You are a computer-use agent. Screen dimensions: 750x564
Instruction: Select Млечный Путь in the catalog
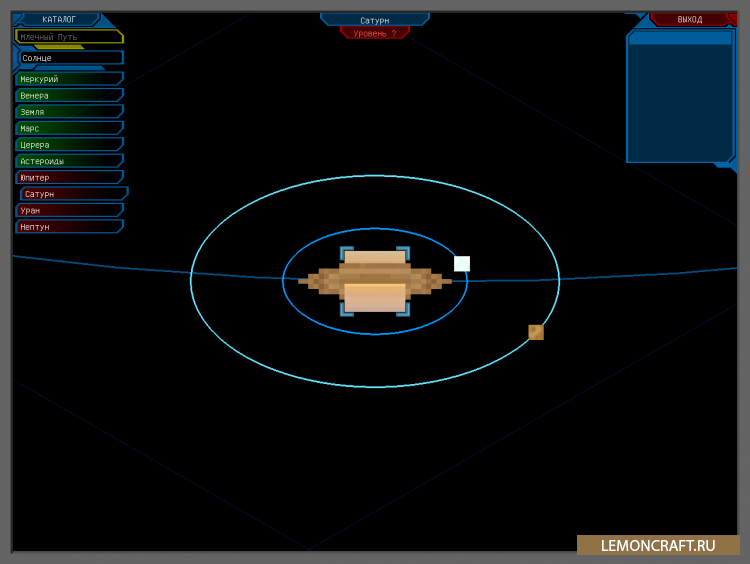[68, 37]
